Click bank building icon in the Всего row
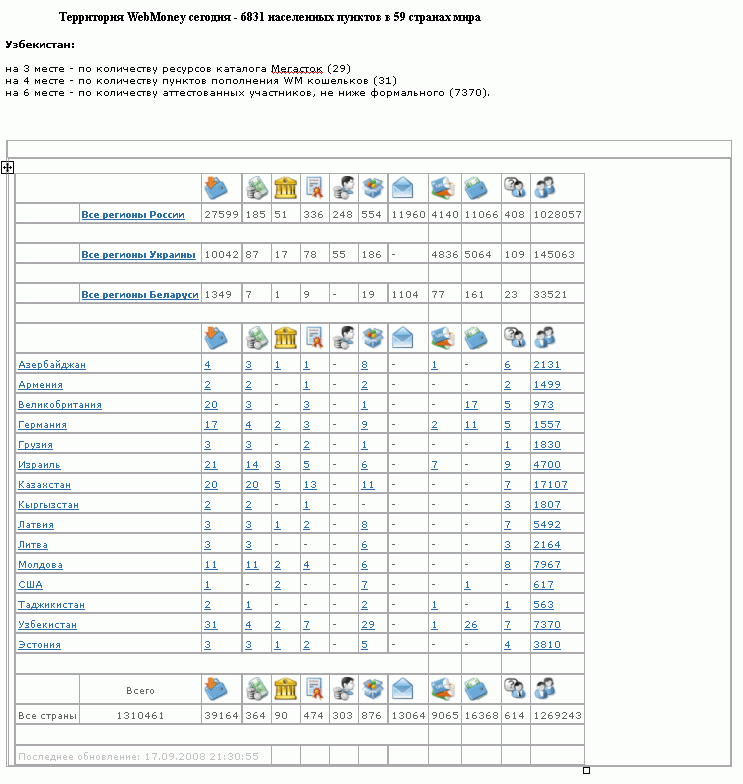The width and height of the screenshot is (743, 784). [286, 688]
